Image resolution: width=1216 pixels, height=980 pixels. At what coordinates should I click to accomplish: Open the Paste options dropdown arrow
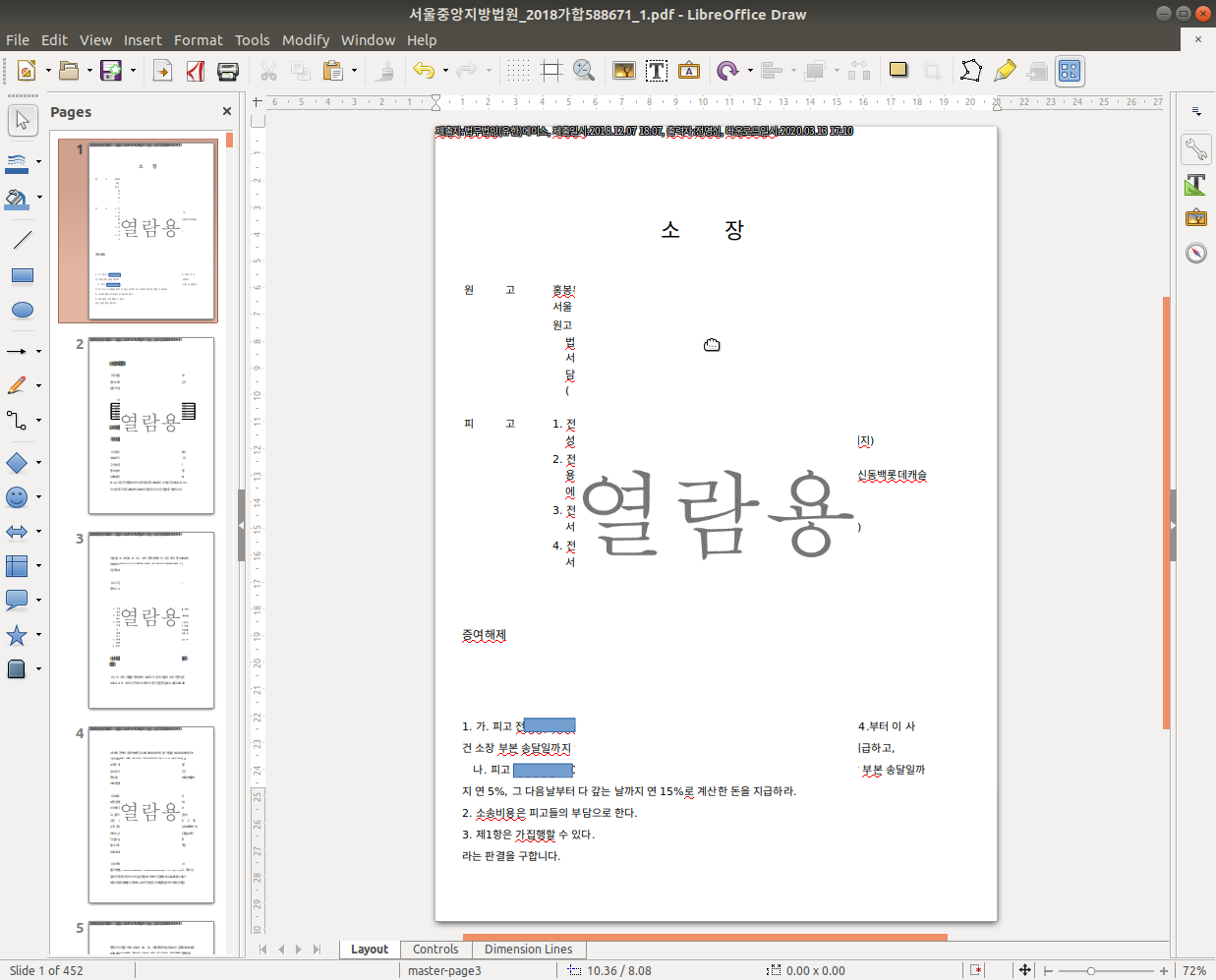(x=354, y=71)
